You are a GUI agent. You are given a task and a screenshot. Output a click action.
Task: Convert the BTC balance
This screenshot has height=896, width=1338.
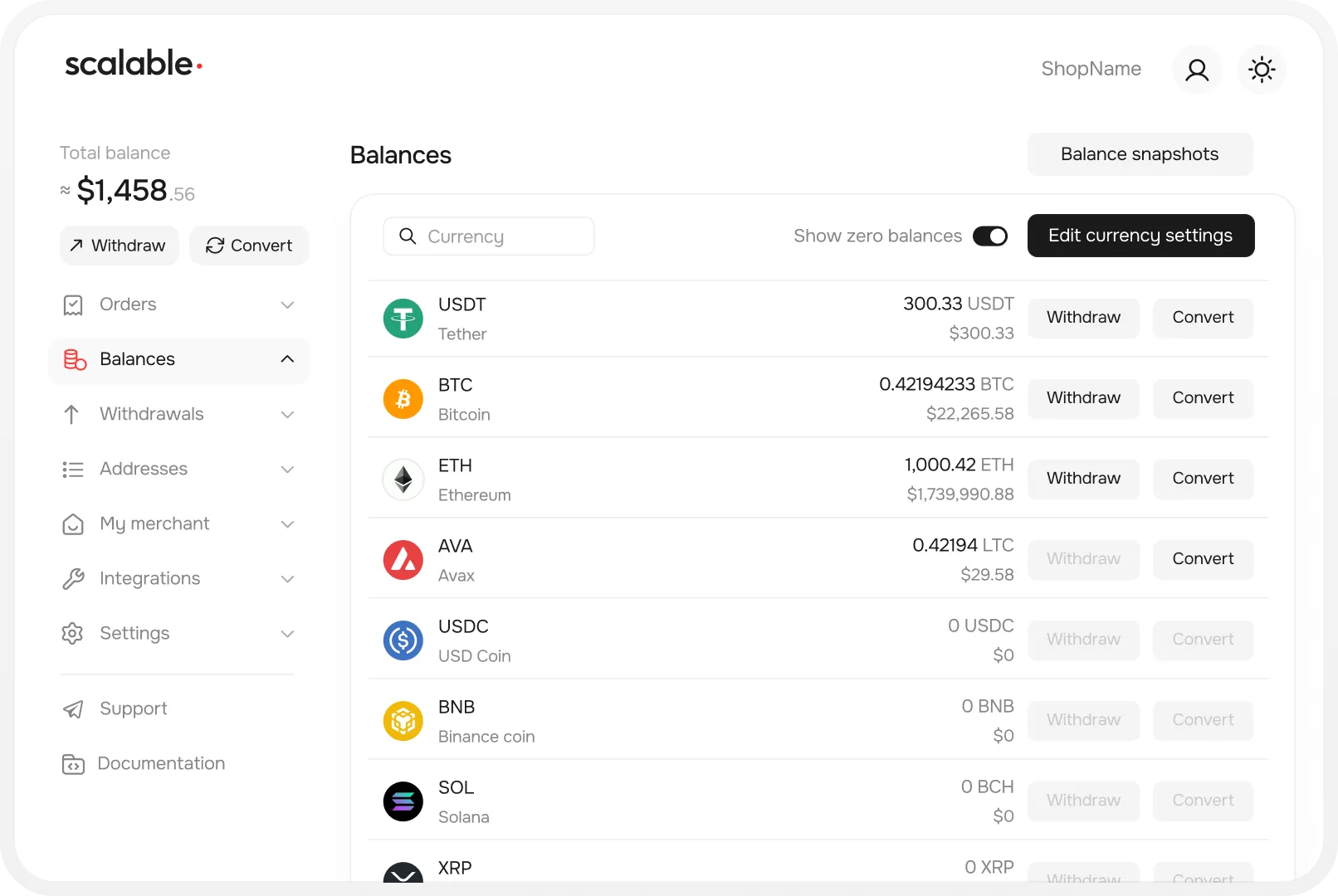1203,398
